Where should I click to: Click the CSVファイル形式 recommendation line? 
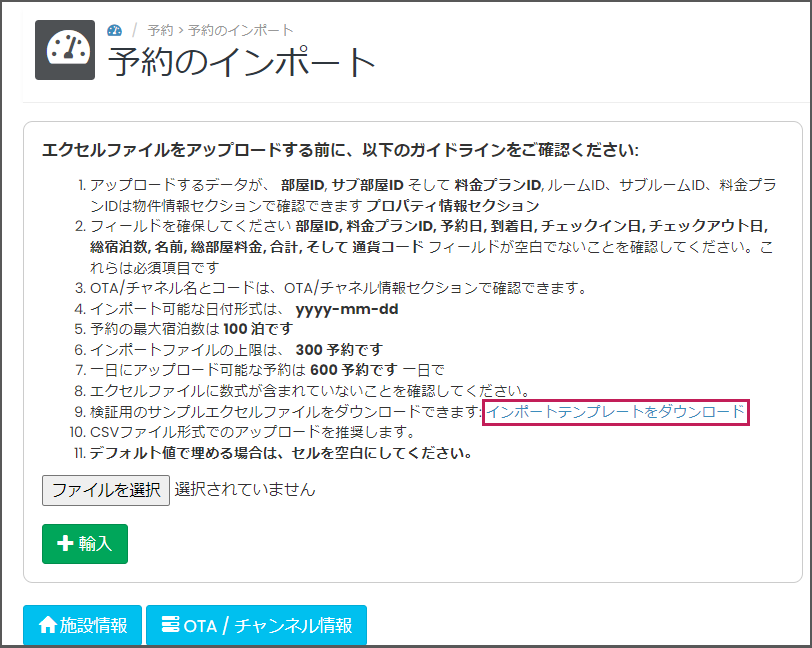(253, 431)
